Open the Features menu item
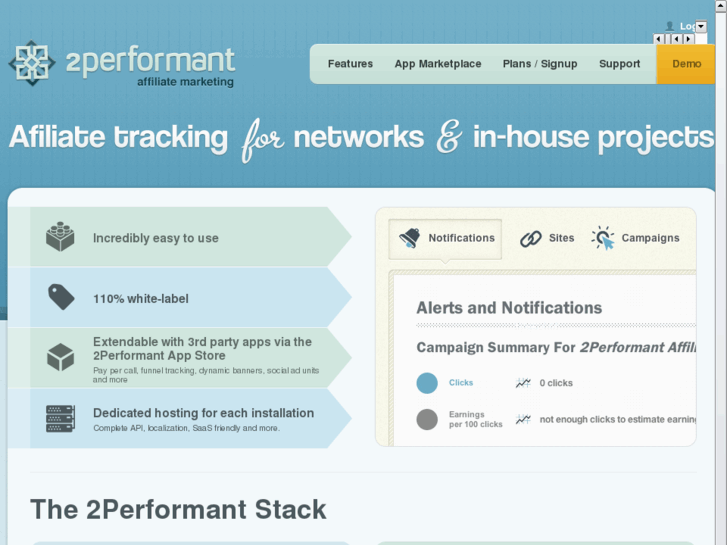 click(350, 64)
